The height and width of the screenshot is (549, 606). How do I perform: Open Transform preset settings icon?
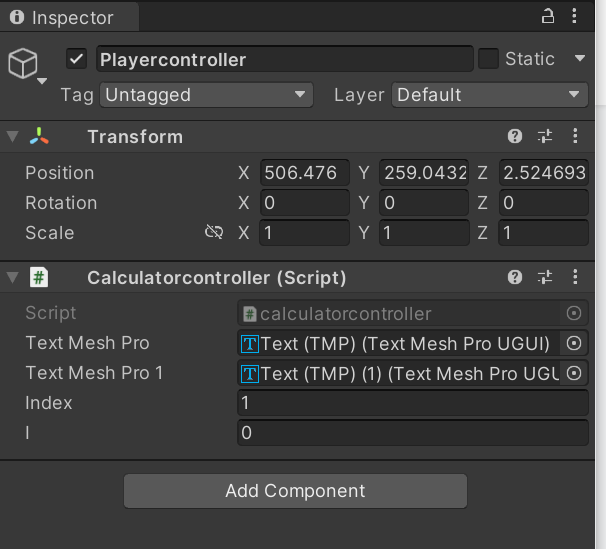(545, 137)
